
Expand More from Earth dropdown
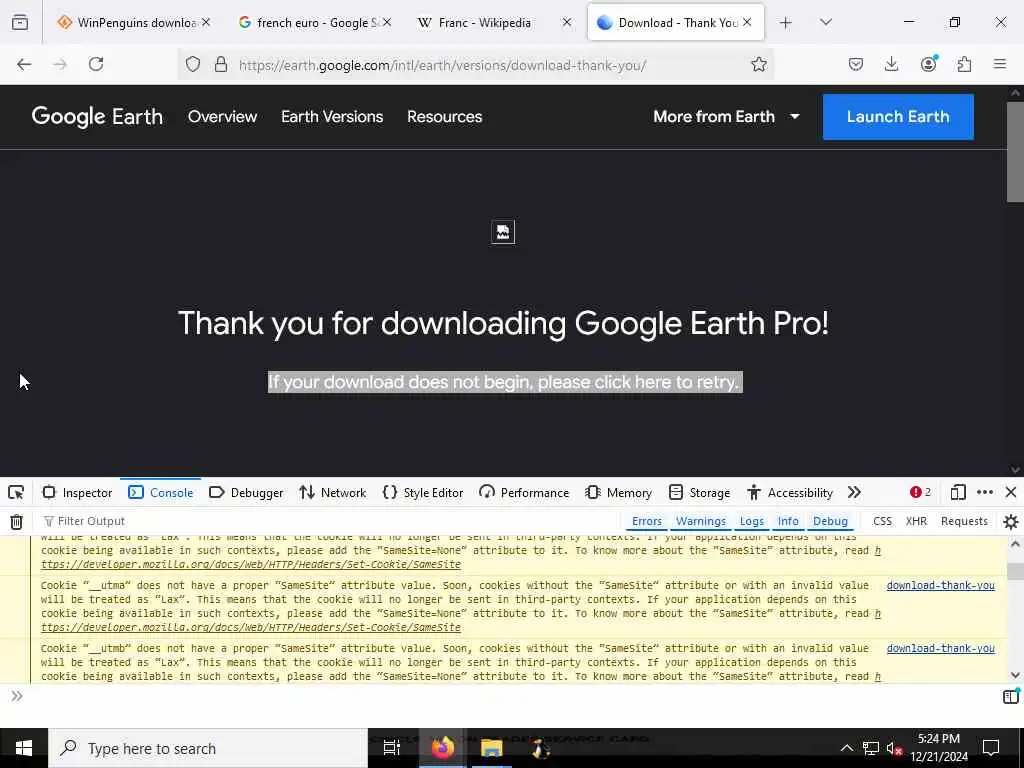coord(726,116)
